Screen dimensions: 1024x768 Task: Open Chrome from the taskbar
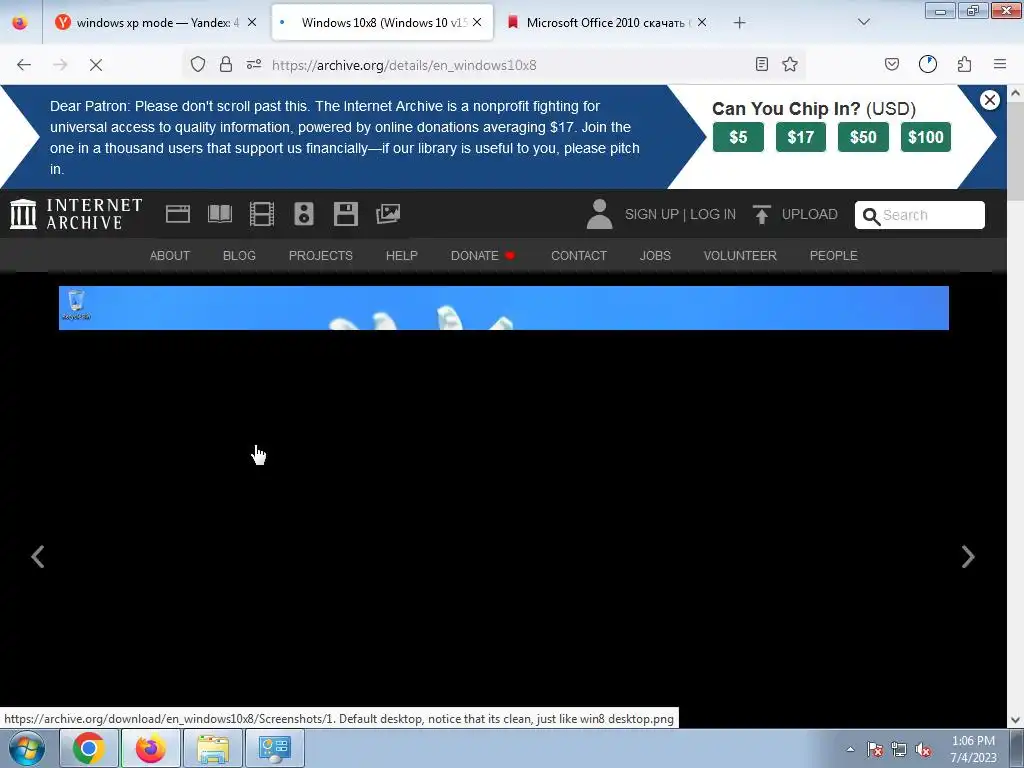(89, 748)
